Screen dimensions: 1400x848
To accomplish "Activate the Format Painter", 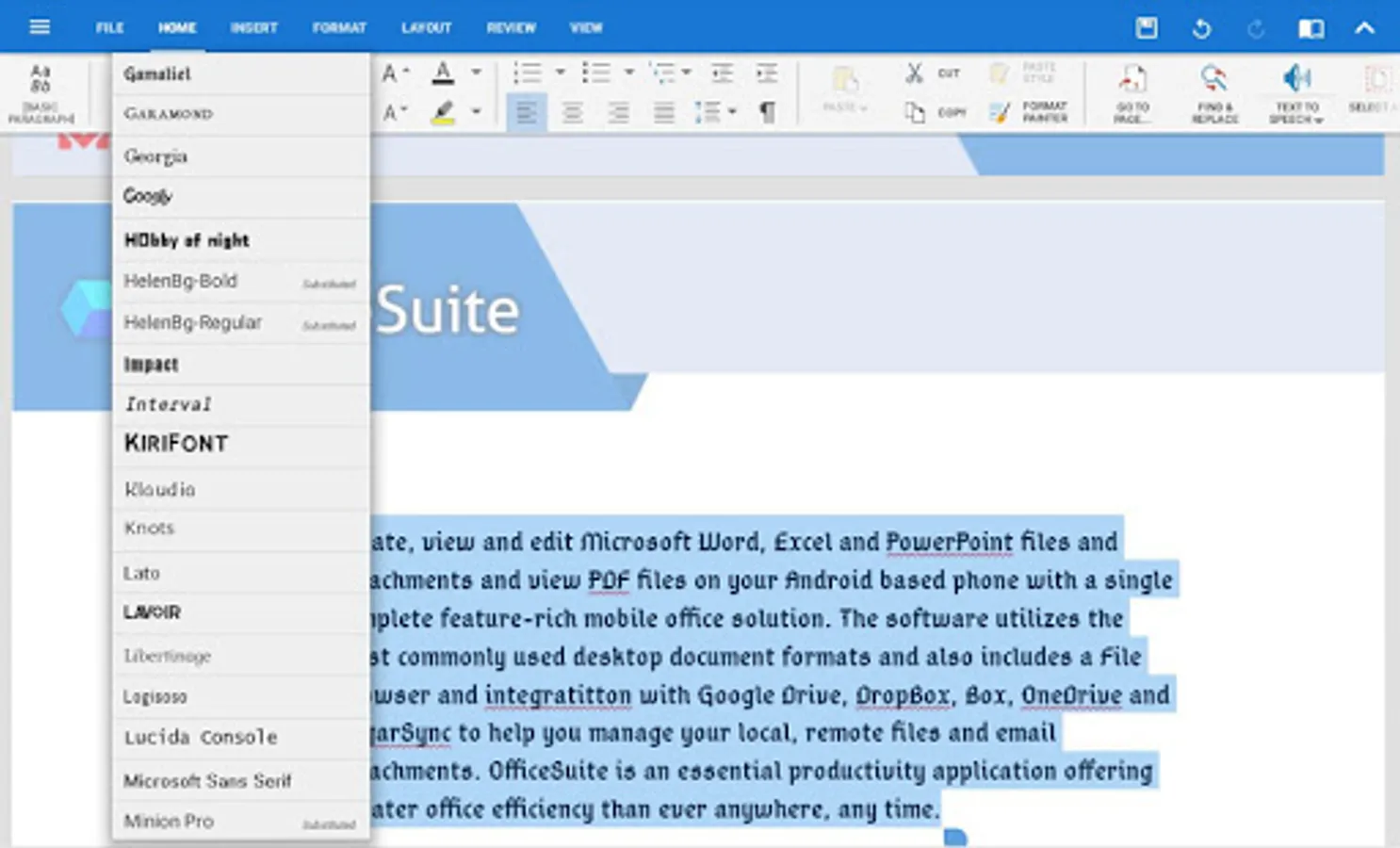I will click(1028, 112).
